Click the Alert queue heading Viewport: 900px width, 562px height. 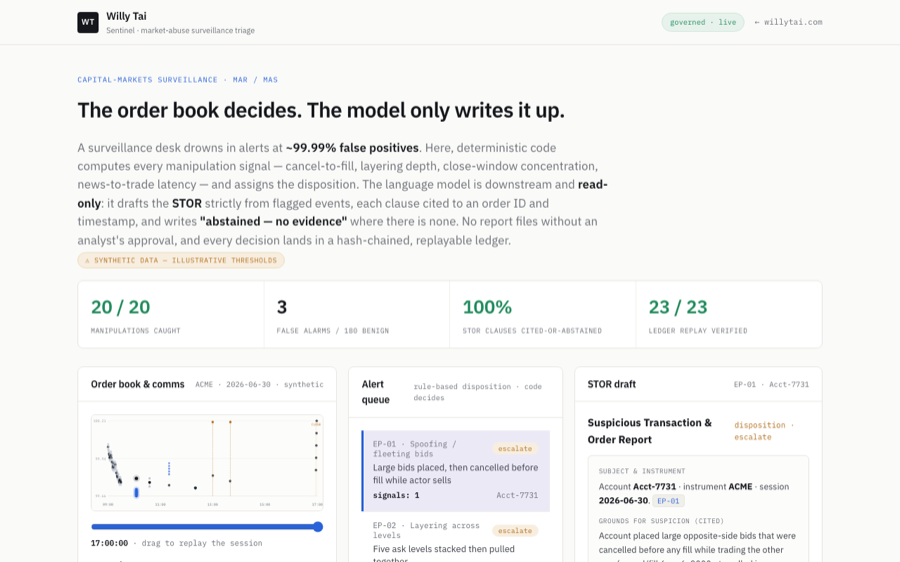[375, 392]
